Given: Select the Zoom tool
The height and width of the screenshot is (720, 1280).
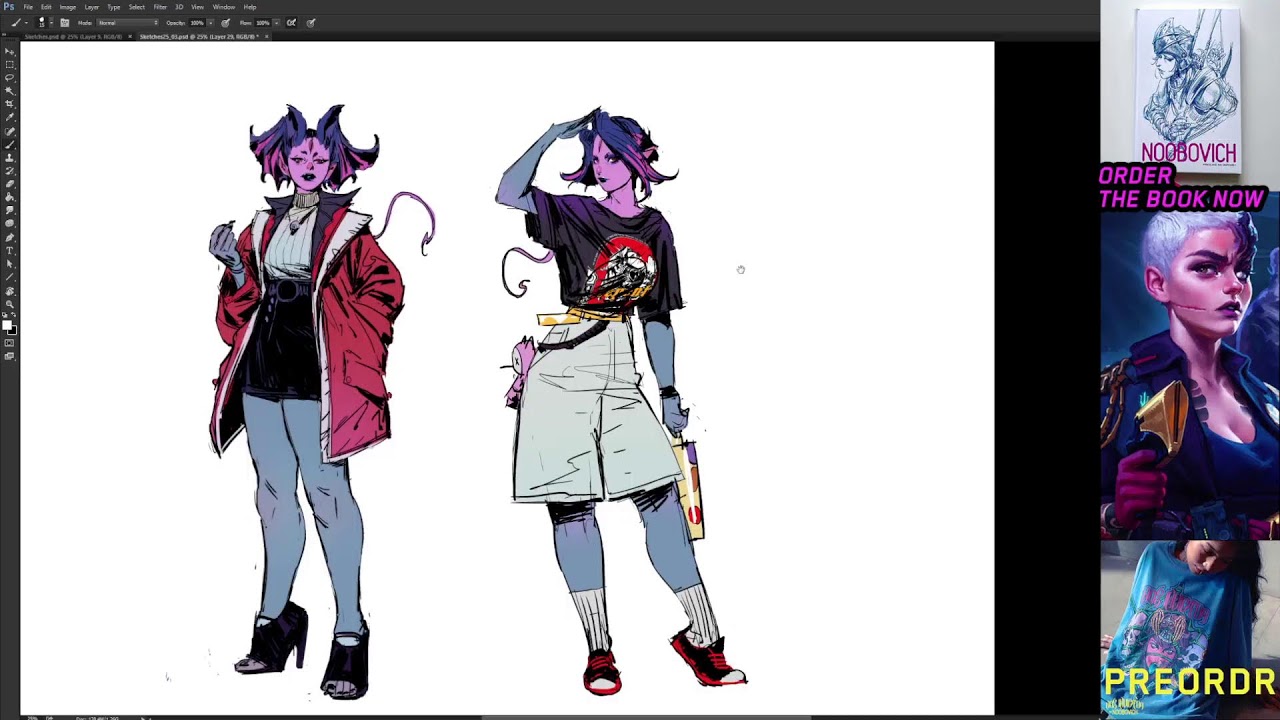Looking at the screenshot, I should 10,303.
